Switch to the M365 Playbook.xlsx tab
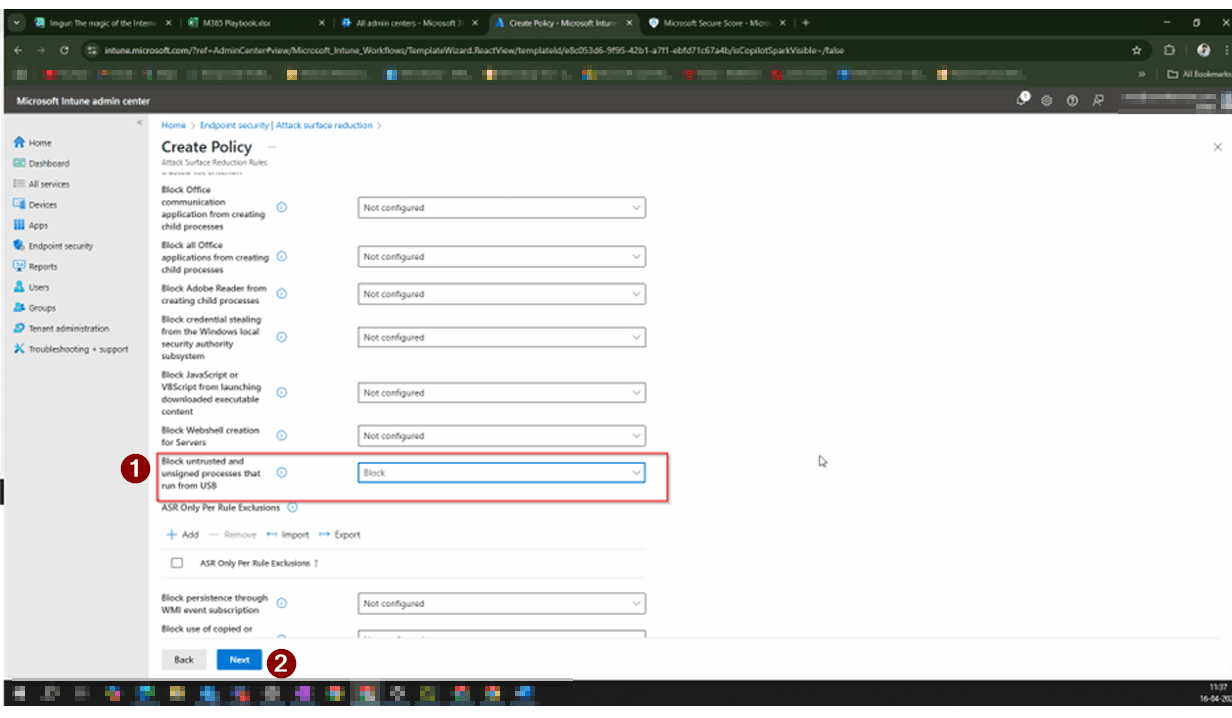 click(255, 22)
